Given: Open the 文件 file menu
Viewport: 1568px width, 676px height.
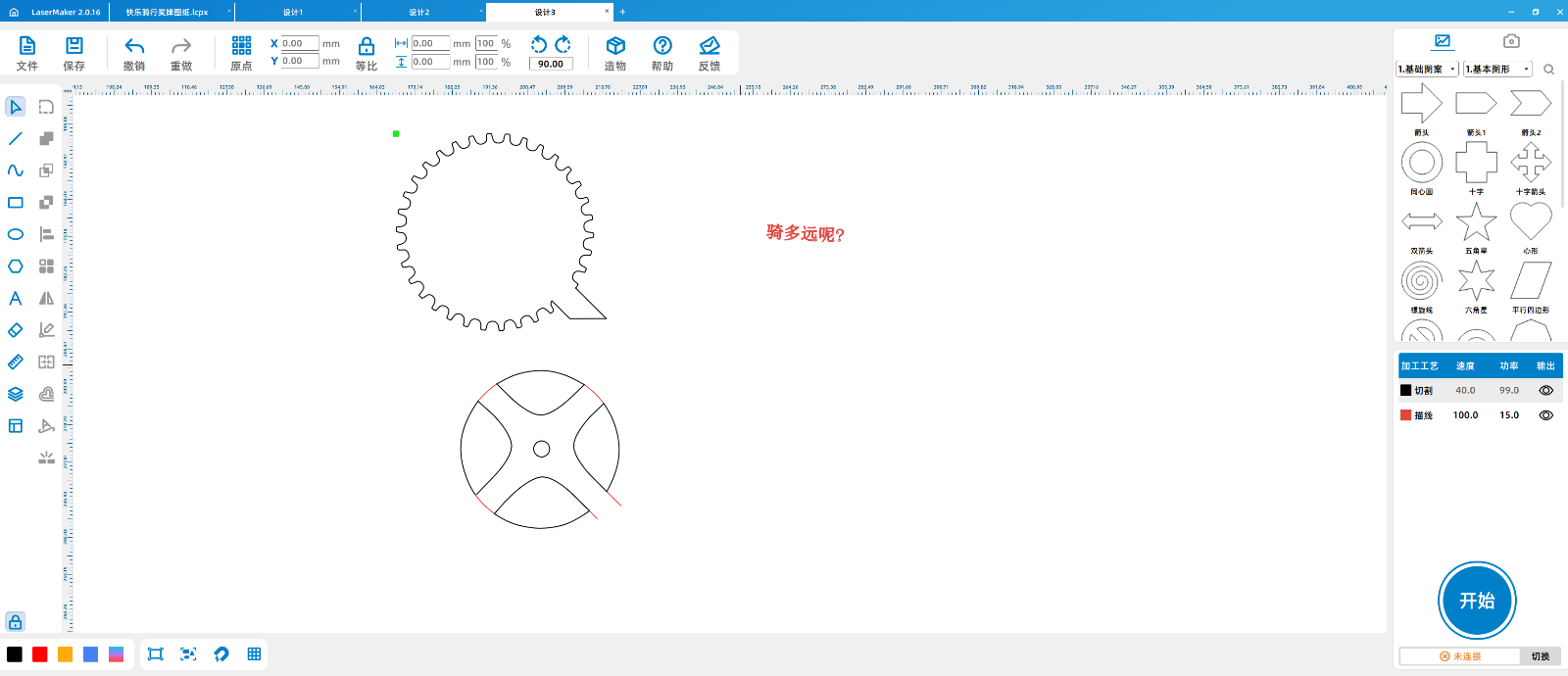Looking at the screenshot, I should pyautogui.click(x=27, y=52).
